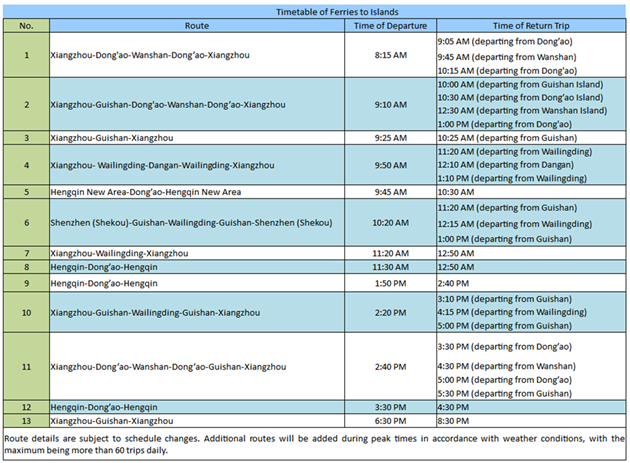The image size is (630, 463).
Task: Select route 'Hengqin New Area-Dong'ao-Hengqin New Area'
Action: tap(146, 192)
